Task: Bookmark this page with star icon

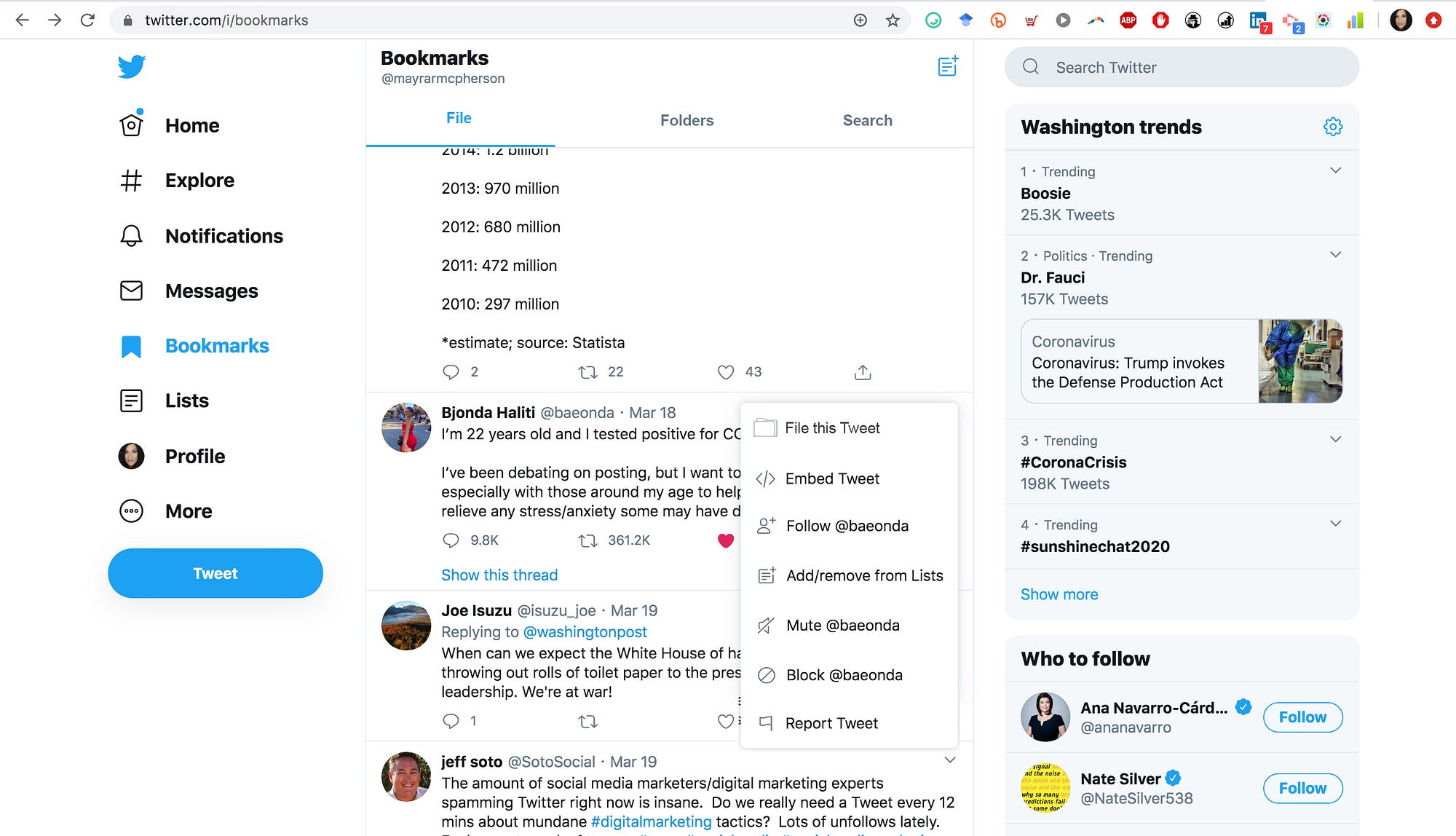Action: 893,20
